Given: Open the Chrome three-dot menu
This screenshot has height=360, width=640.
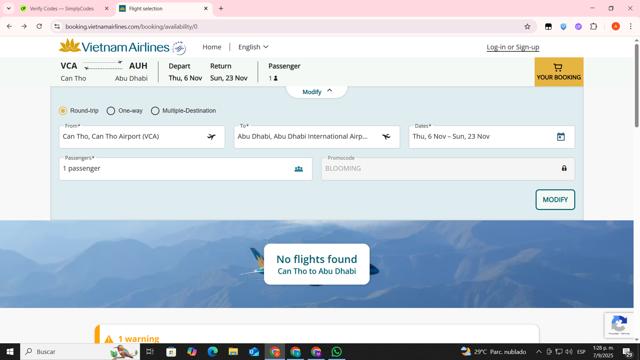Looking at the screenshot, I should [631, 27].
